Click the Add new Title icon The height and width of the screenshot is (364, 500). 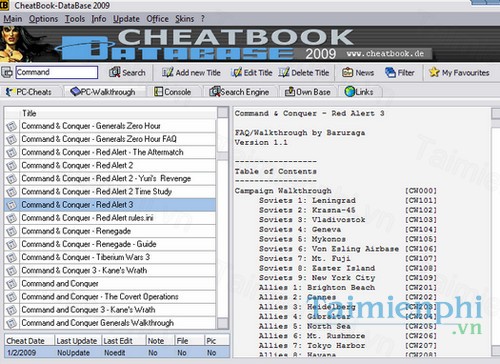pos(167,72)
